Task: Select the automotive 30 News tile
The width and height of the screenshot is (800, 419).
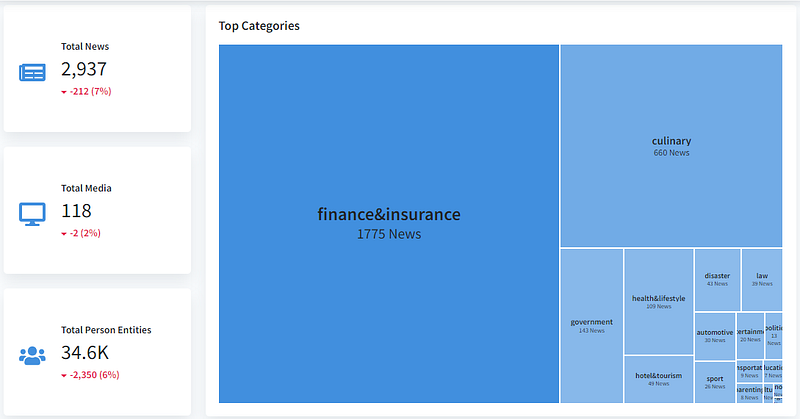Action: pyautogui.click(x=715, y=336)
